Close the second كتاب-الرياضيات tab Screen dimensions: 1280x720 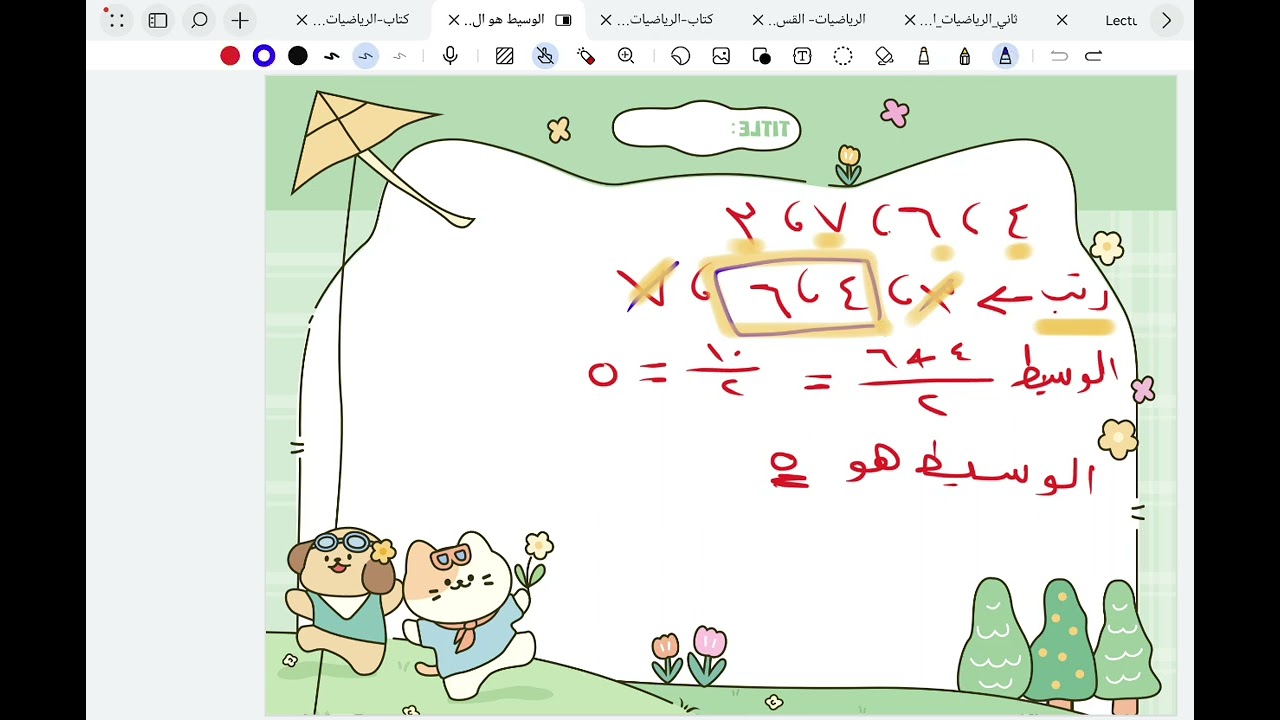(606, 20)
